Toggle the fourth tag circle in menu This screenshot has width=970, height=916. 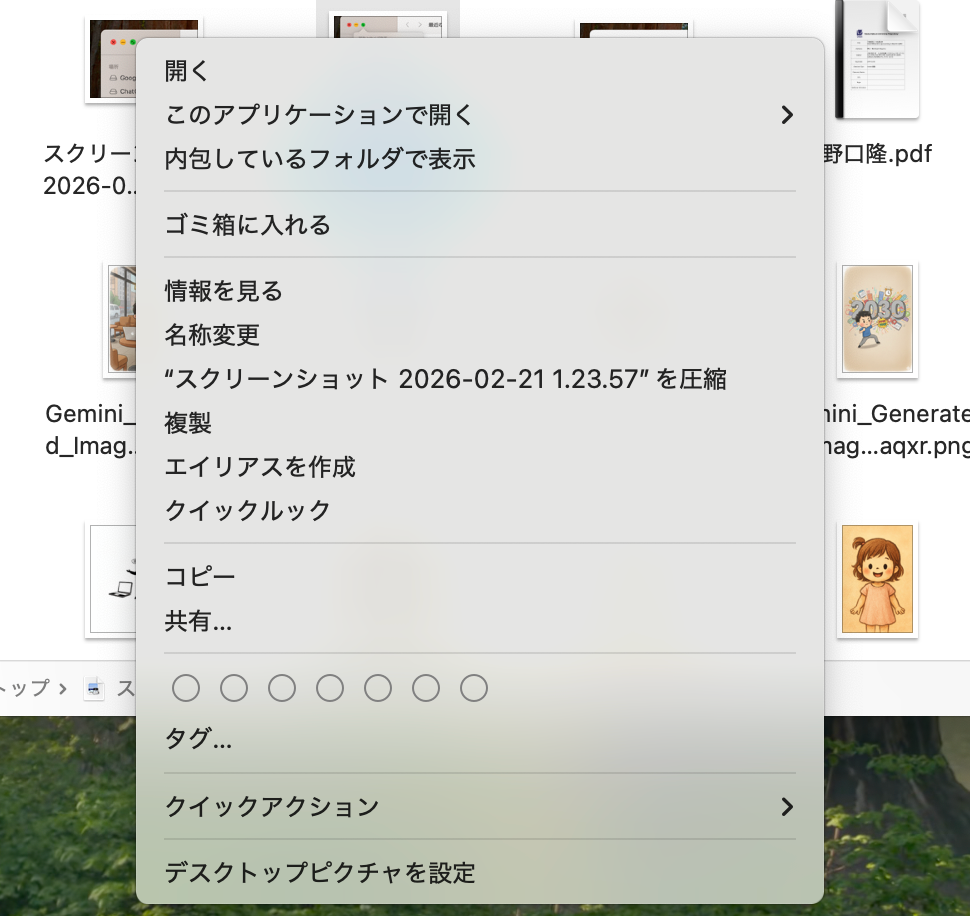tap(330, 688)
